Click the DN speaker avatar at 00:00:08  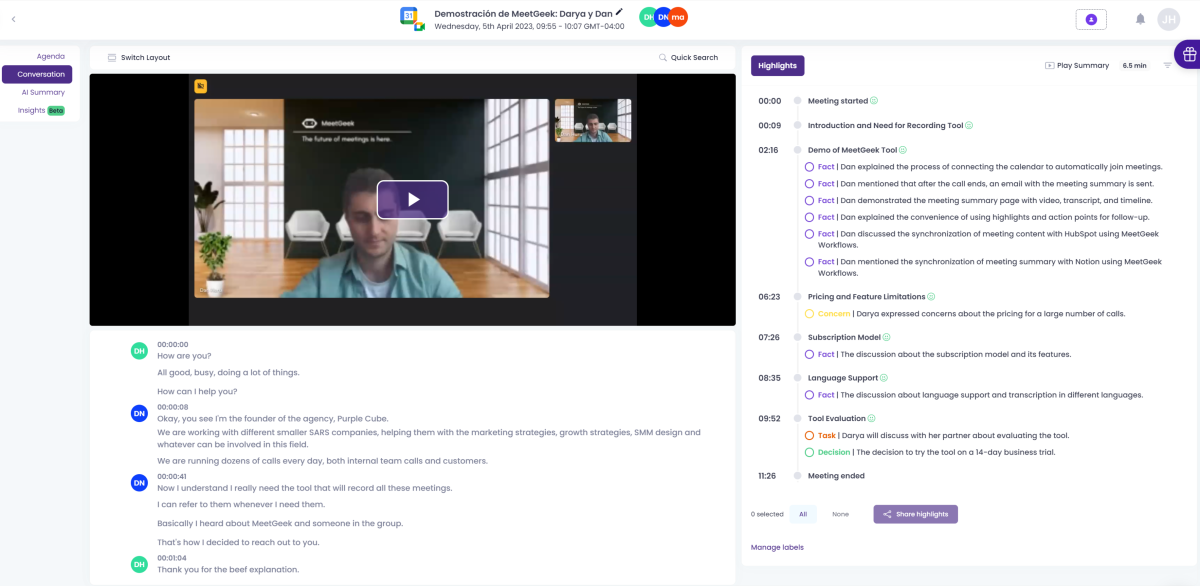140,413
